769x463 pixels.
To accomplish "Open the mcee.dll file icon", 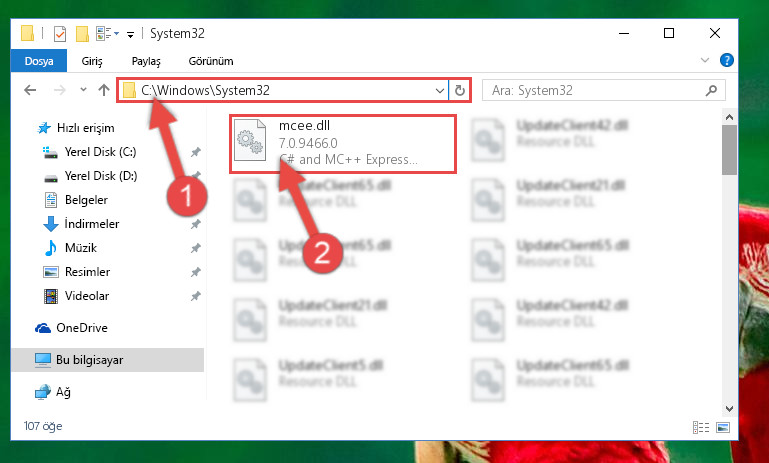I will coord(250,140).
